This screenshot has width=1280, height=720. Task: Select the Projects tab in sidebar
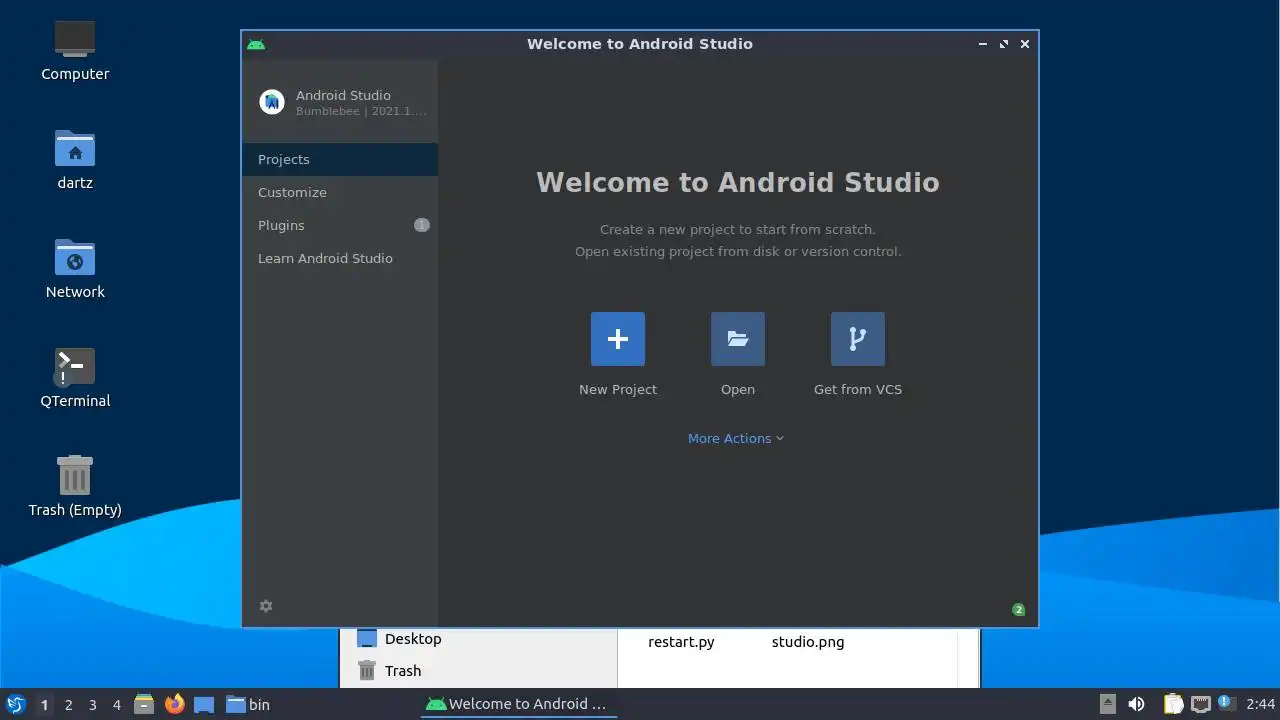(340, 159)
